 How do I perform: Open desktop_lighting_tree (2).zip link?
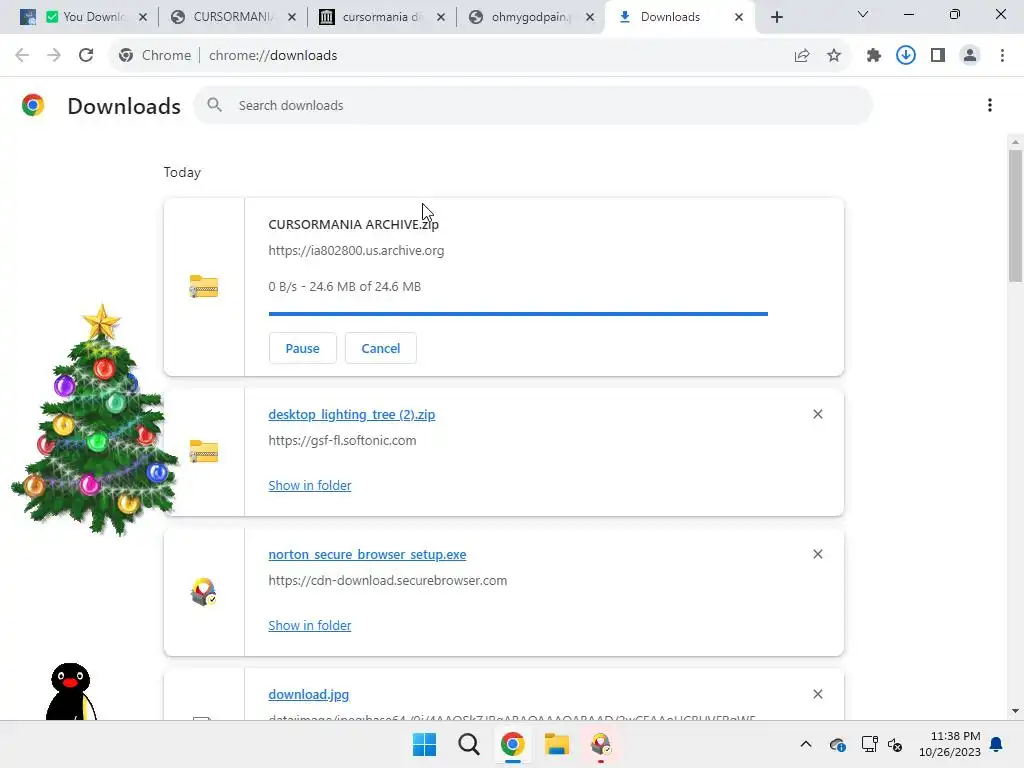(351, 414)
